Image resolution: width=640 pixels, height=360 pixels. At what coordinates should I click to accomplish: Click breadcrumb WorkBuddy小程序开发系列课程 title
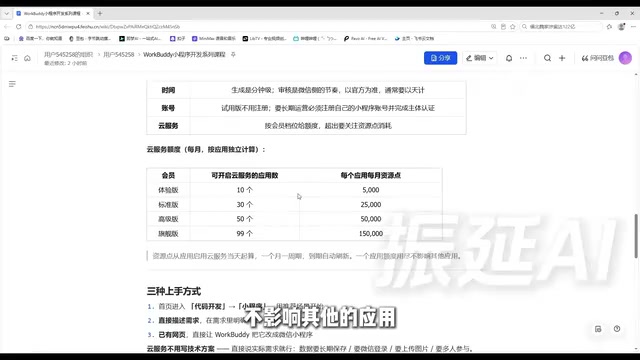184,54
